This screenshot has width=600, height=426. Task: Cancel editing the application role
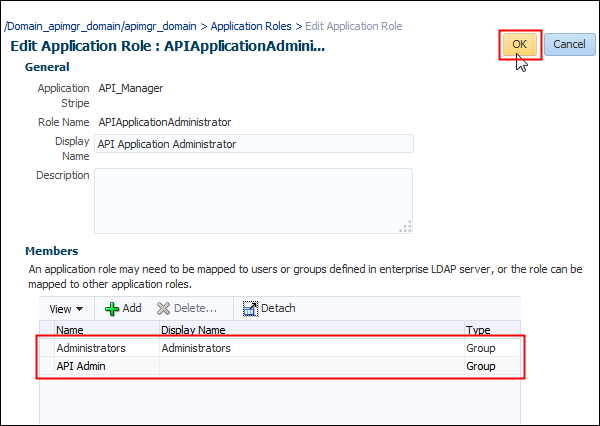(x=569, y=44)
